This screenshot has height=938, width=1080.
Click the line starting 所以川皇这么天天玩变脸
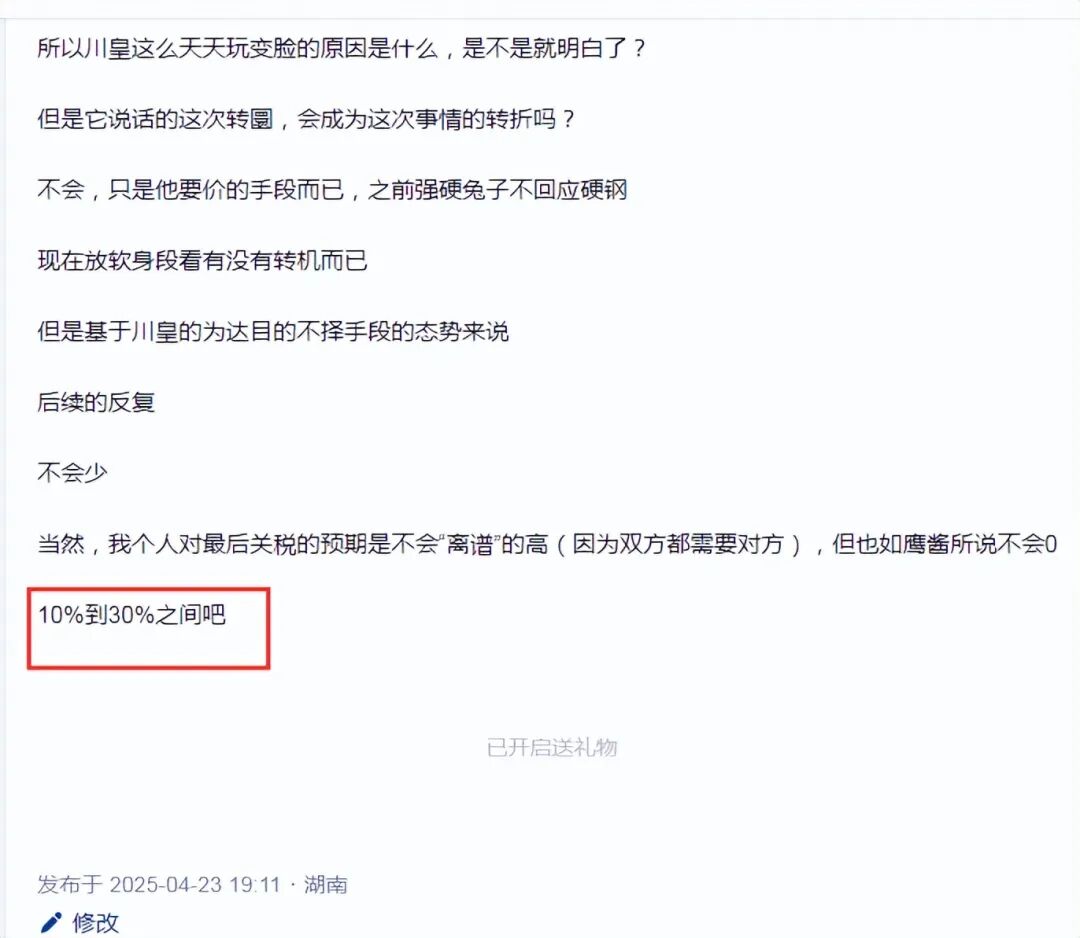tap(342, 48)
